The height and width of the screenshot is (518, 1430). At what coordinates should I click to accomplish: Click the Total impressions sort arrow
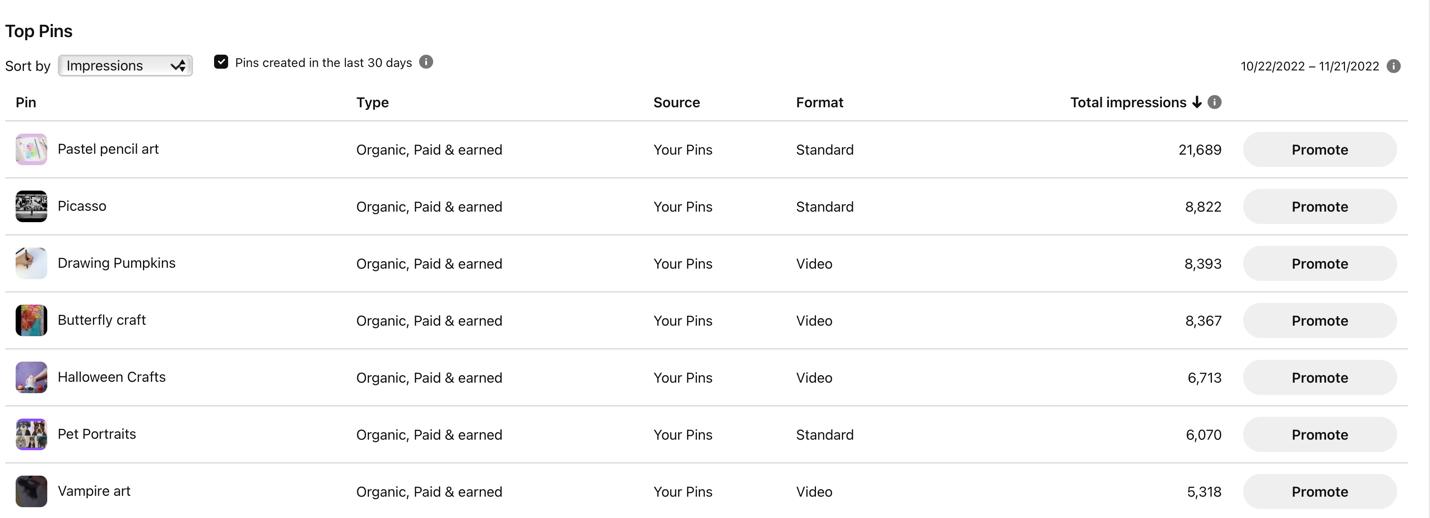(1196, 102)
